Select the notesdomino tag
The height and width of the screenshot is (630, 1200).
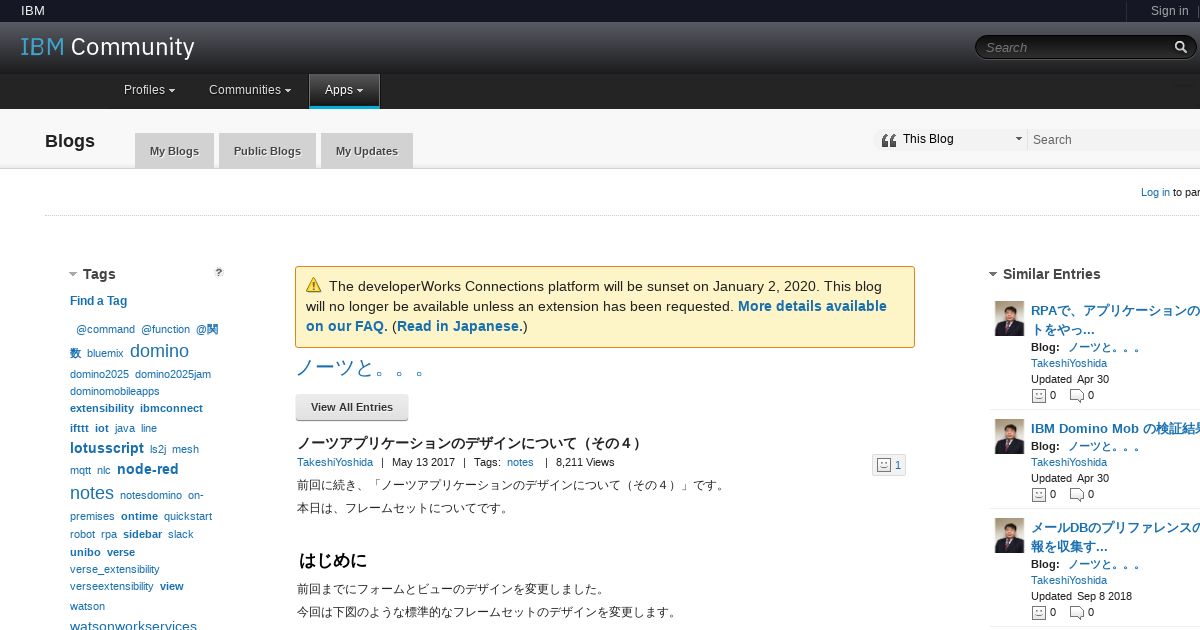point(151,495)
